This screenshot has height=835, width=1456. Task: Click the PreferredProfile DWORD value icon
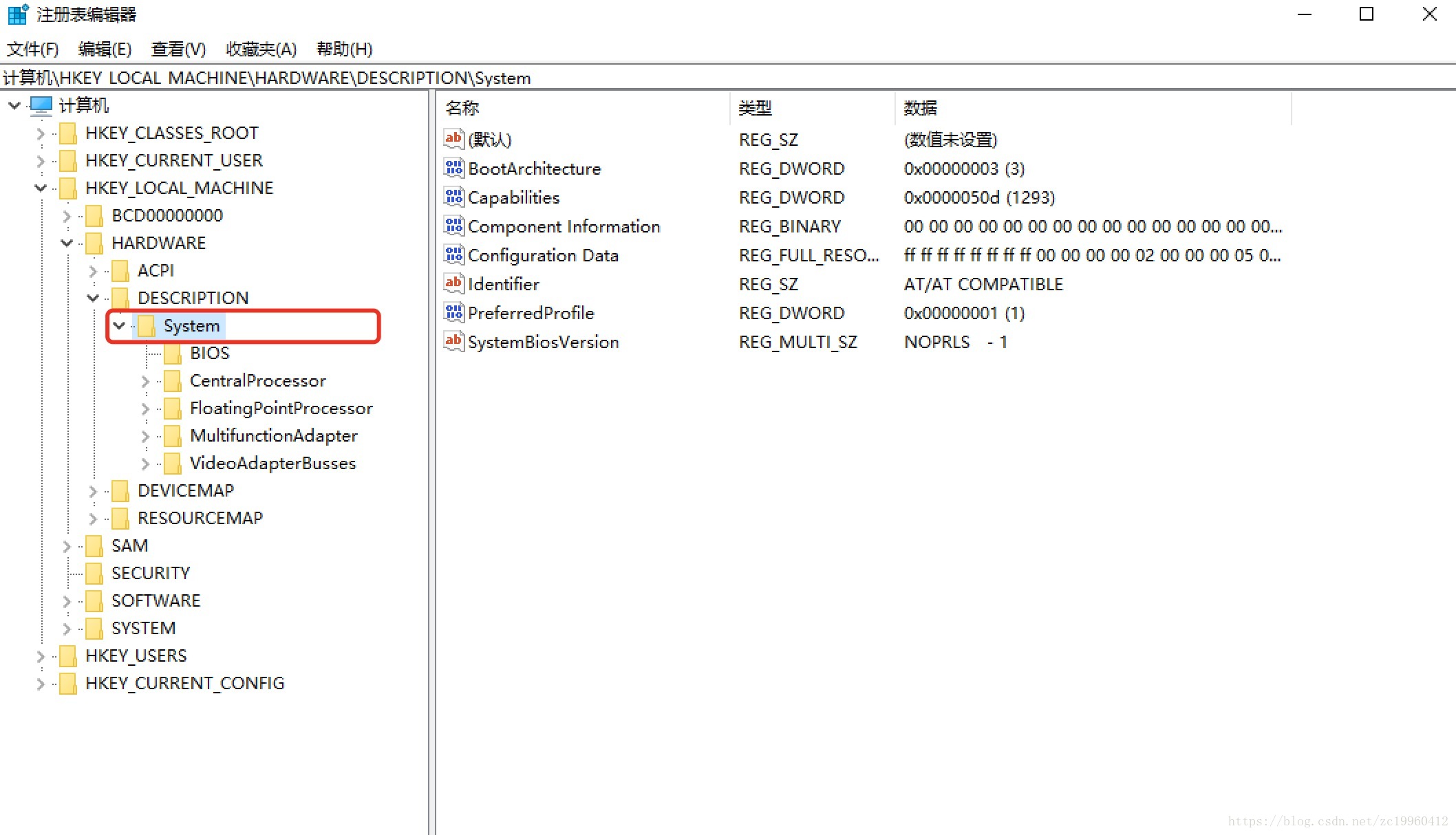point(453,312)
